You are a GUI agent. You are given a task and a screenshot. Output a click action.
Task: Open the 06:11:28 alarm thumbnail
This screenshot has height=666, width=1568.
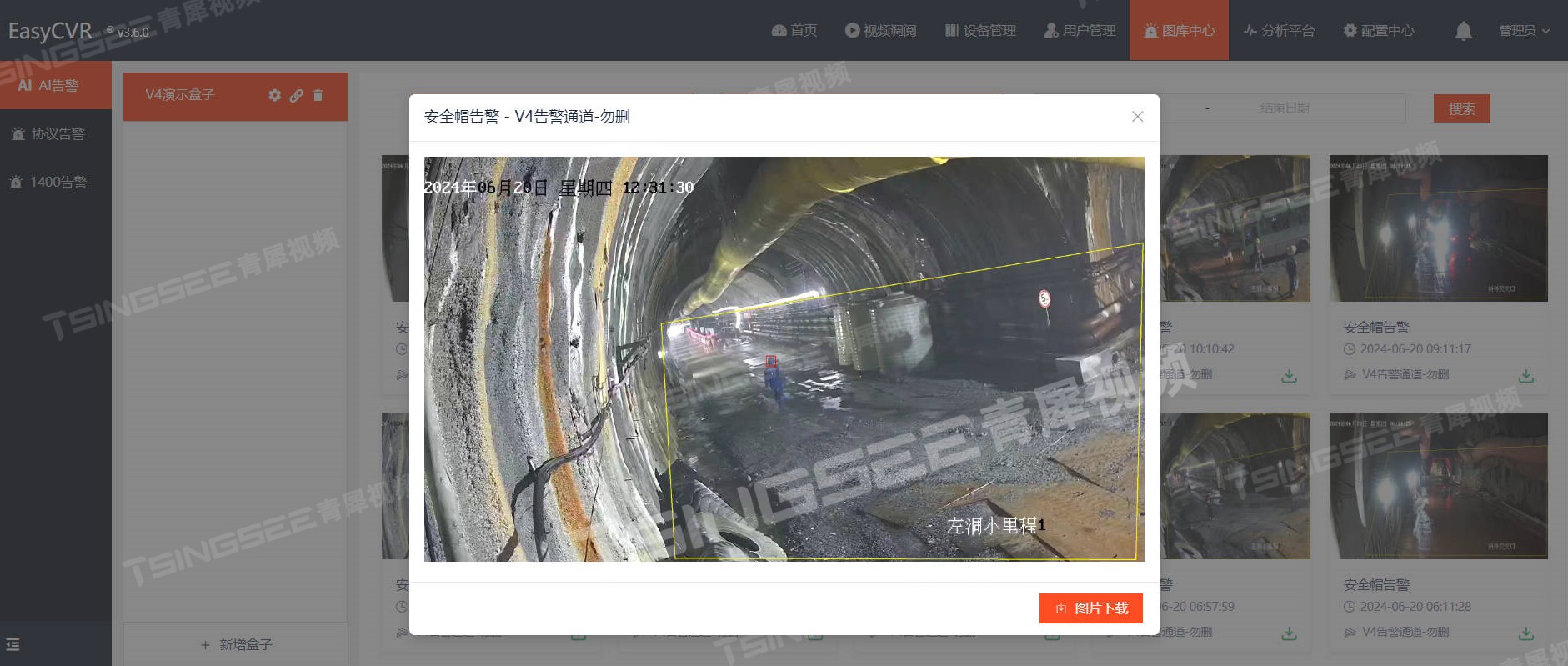pos(1438,486)
